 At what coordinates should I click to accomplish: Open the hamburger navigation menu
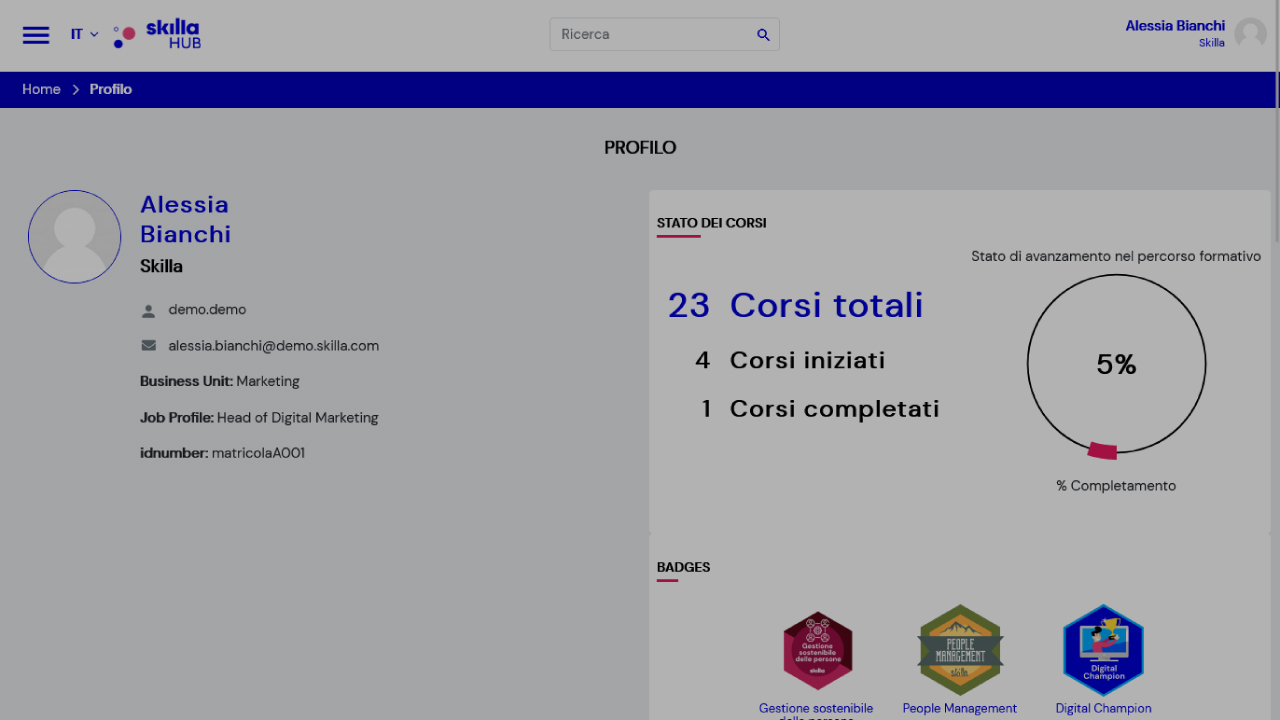coord(36,35)
